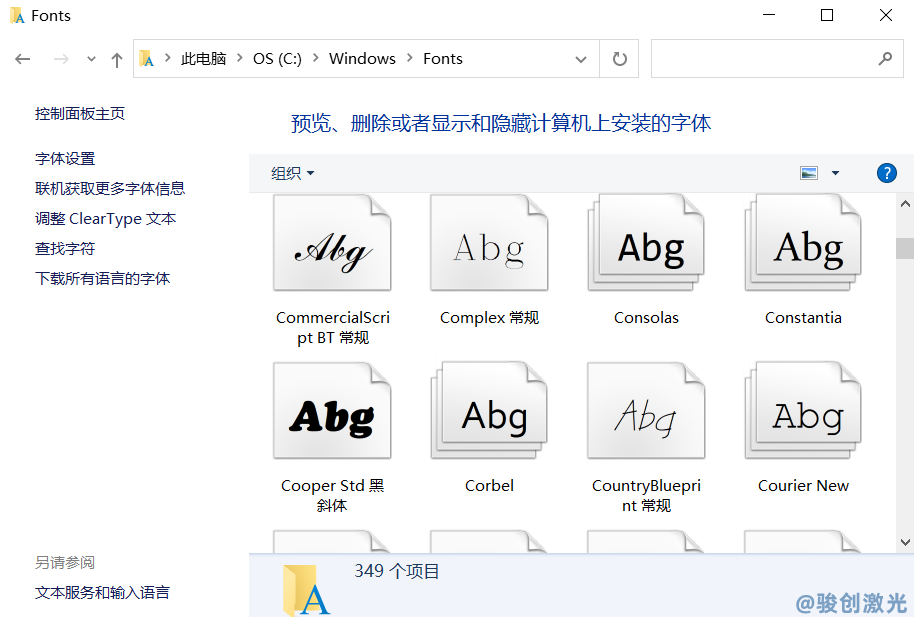Expand the address bar history dropdown
Image resolution: width=914 pixels, height=617 pixels.
click(580, 58)
